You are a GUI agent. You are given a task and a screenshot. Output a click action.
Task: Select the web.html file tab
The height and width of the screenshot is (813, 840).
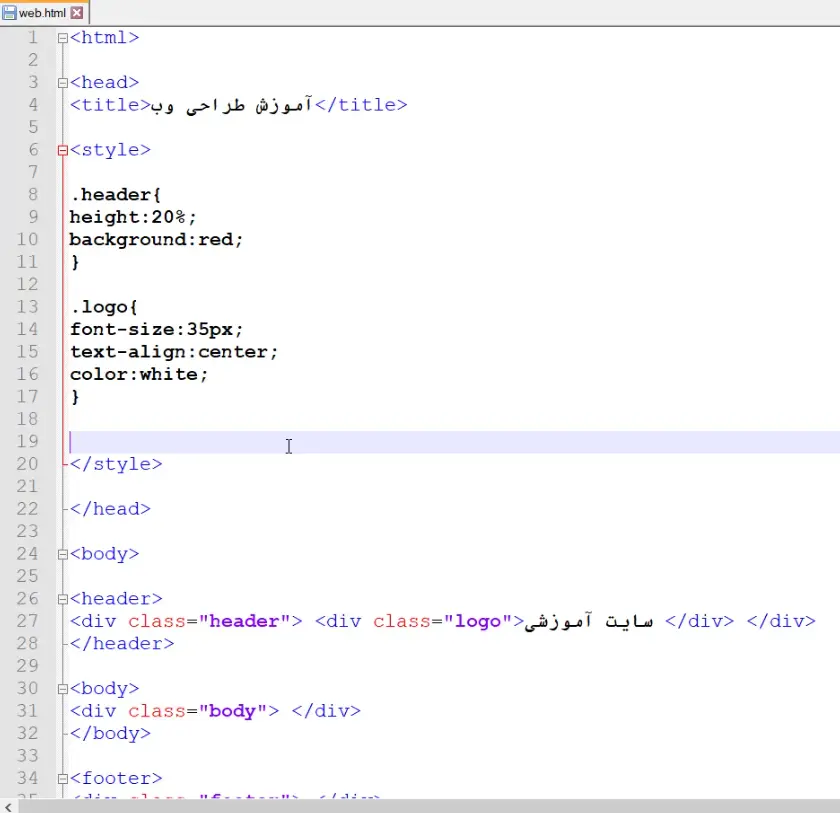point(43,12)
